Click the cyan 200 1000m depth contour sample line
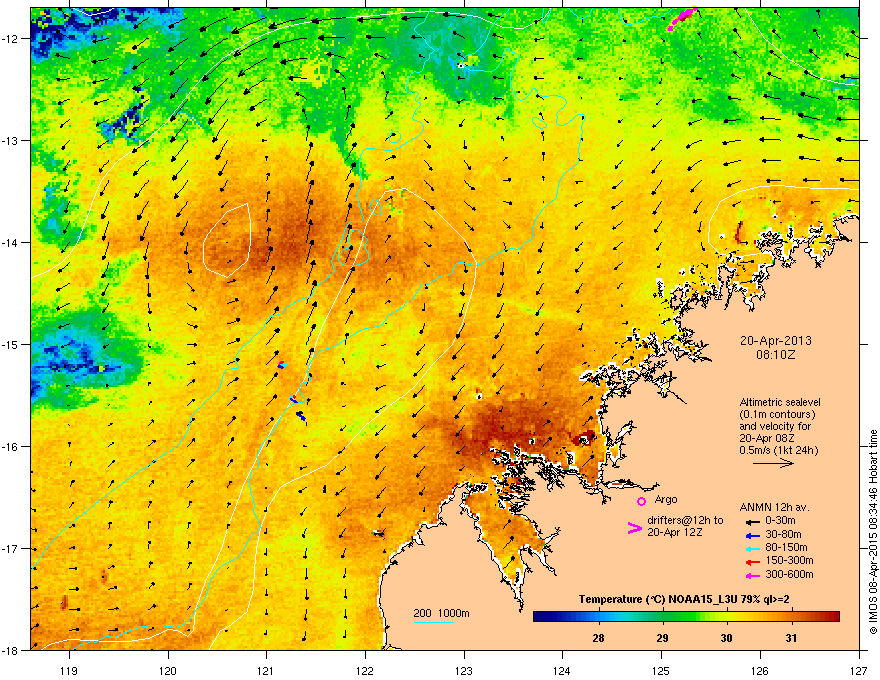 click(x=434, y=623)
